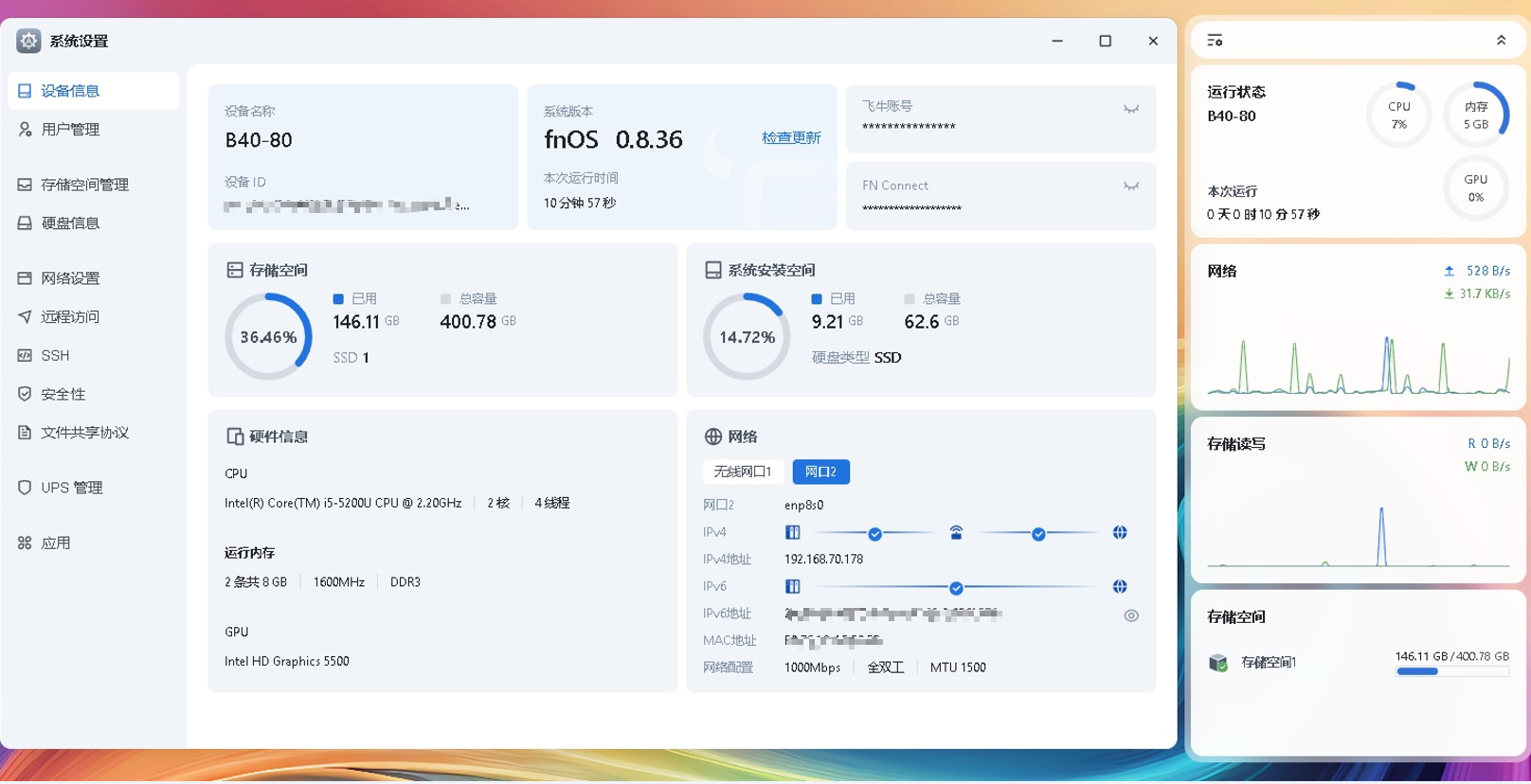1531x784 pixels.
Task: Click the 存储空间1 usage progress bar
Action: pos(1451,671)
